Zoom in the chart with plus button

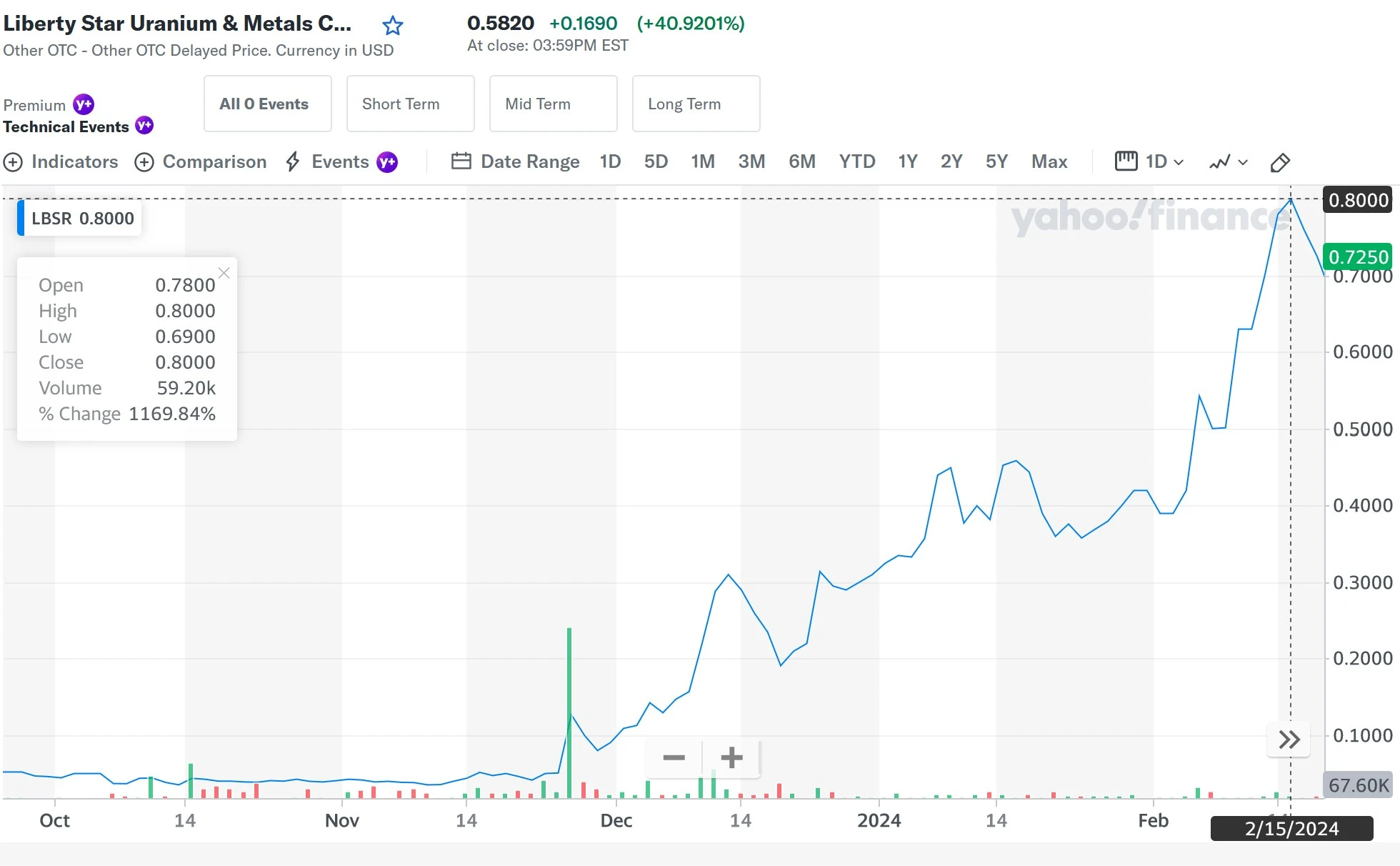pos(731,757)
